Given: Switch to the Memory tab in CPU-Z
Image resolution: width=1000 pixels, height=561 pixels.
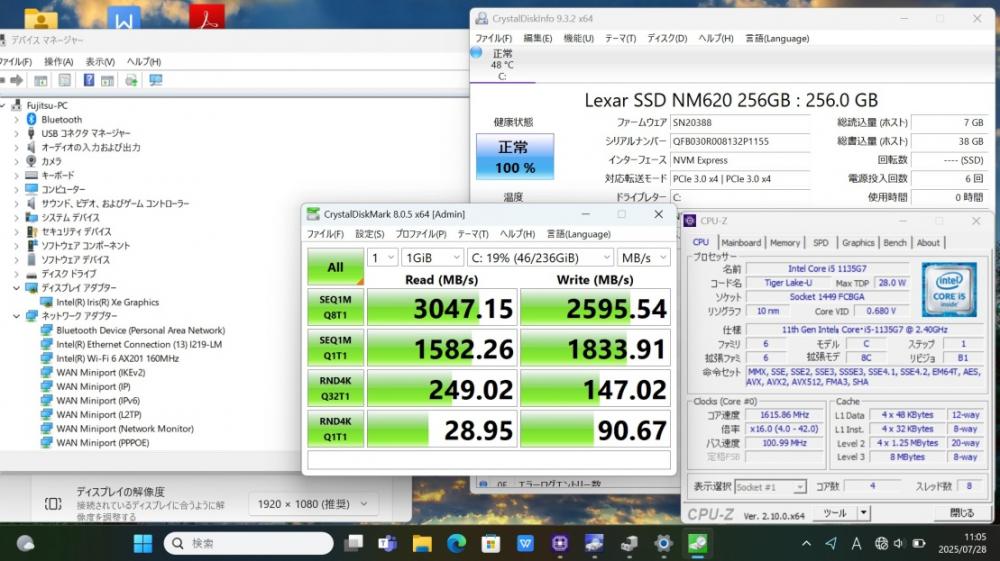Looking at the screenshot, I should 784,242.
